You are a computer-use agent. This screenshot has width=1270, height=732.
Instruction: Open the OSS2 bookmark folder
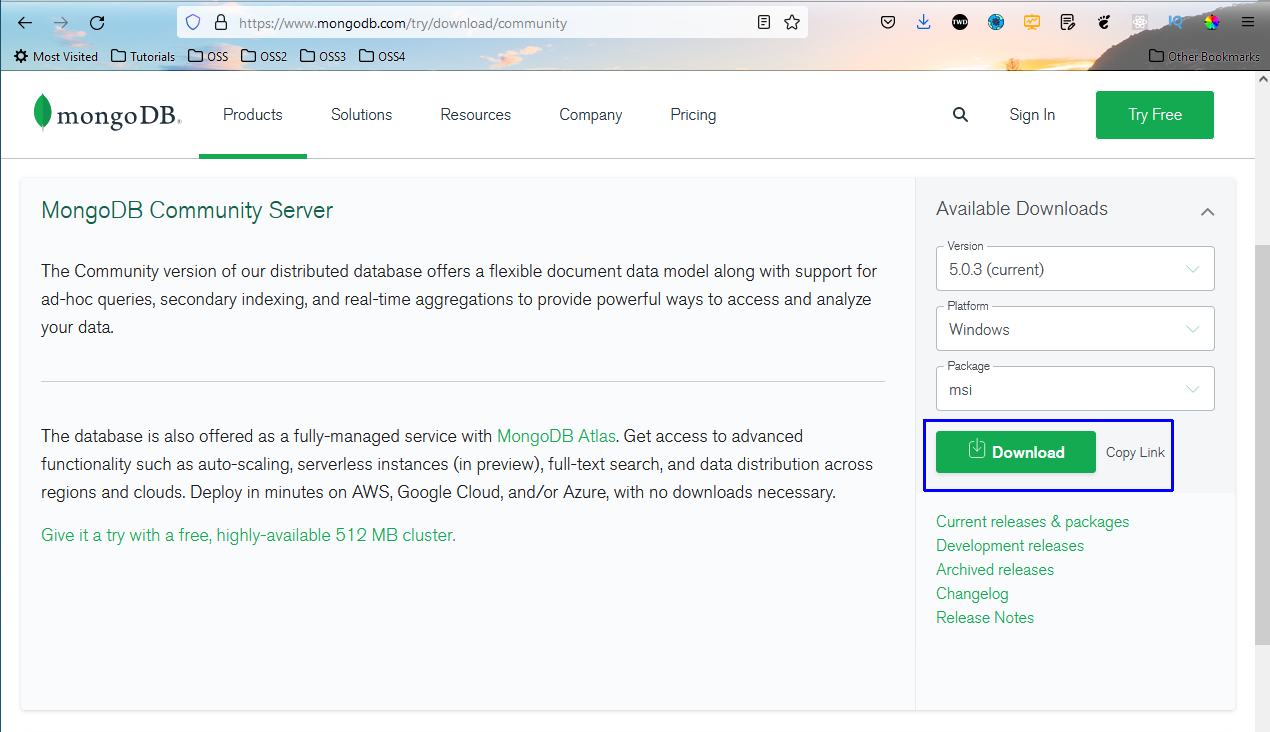point(264,56)
